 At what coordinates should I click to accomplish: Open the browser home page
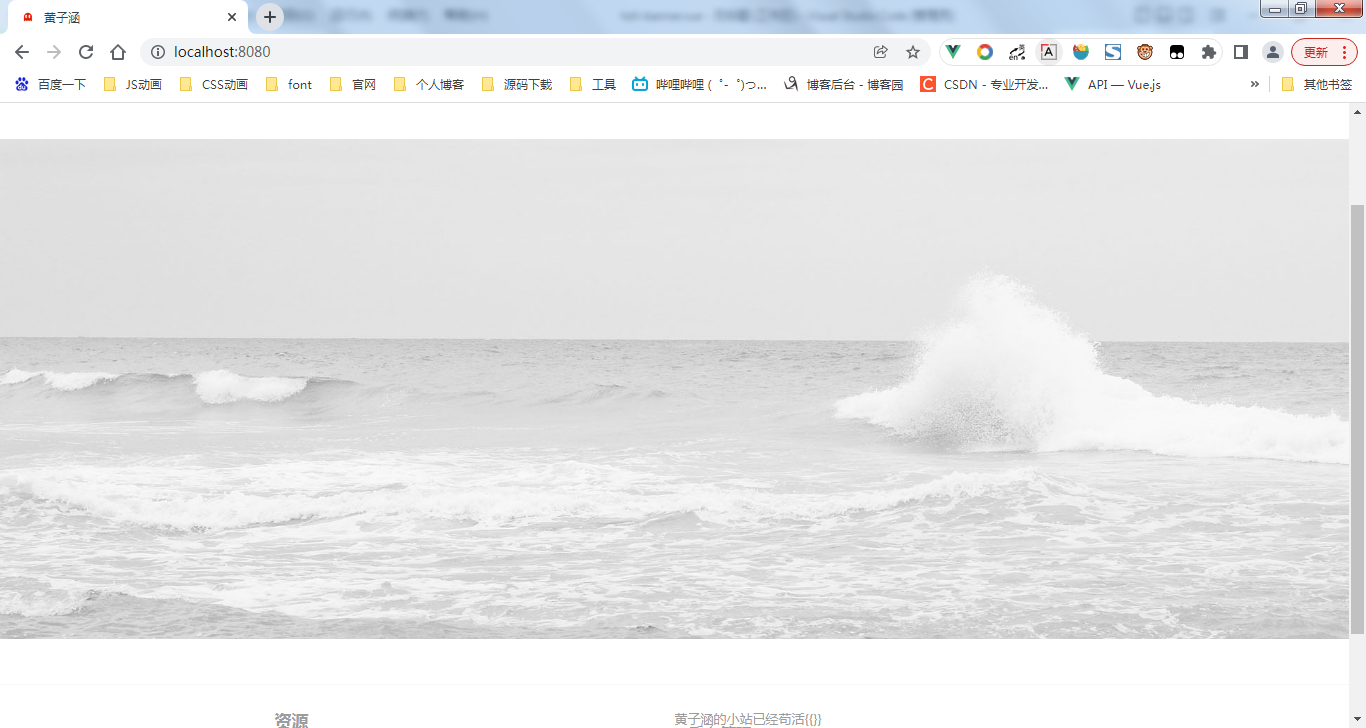[118, 52]
